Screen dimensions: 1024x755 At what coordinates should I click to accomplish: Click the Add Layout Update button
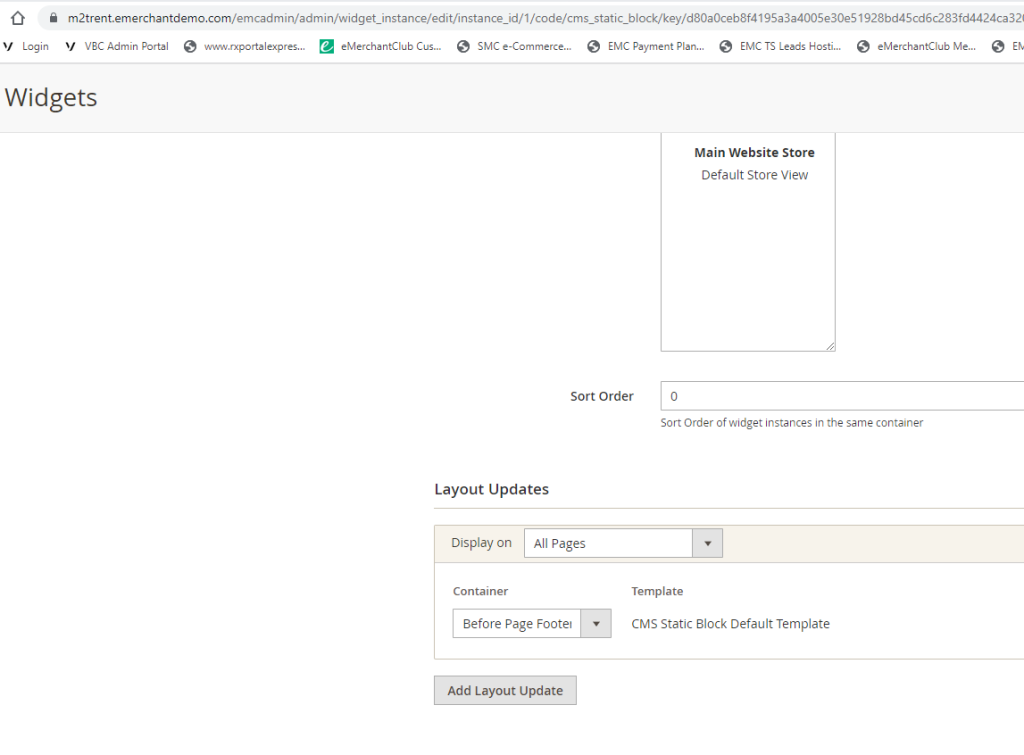(x=505, y=691)
